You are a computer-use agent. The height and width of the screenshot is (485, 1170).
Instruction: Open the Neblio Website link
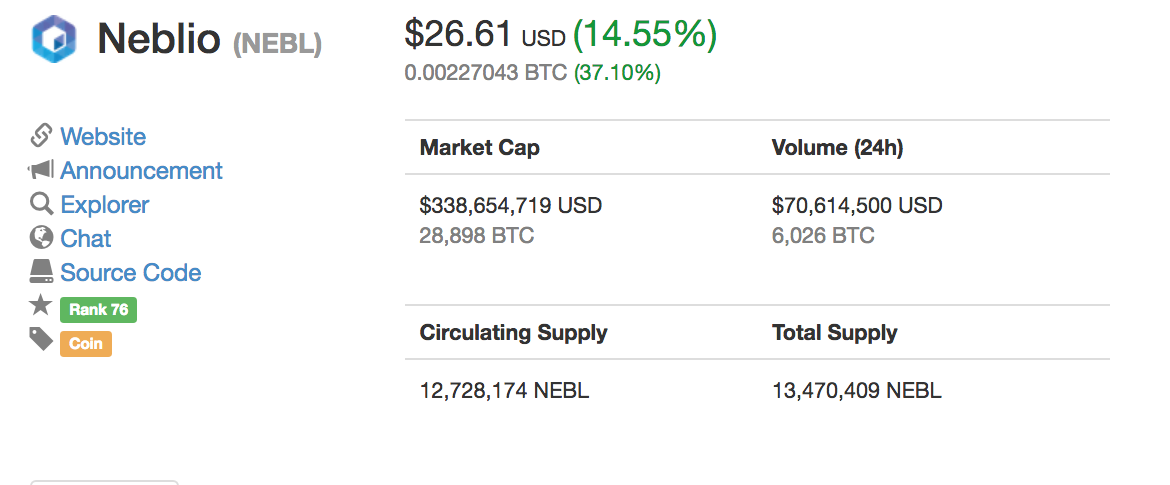103,137
